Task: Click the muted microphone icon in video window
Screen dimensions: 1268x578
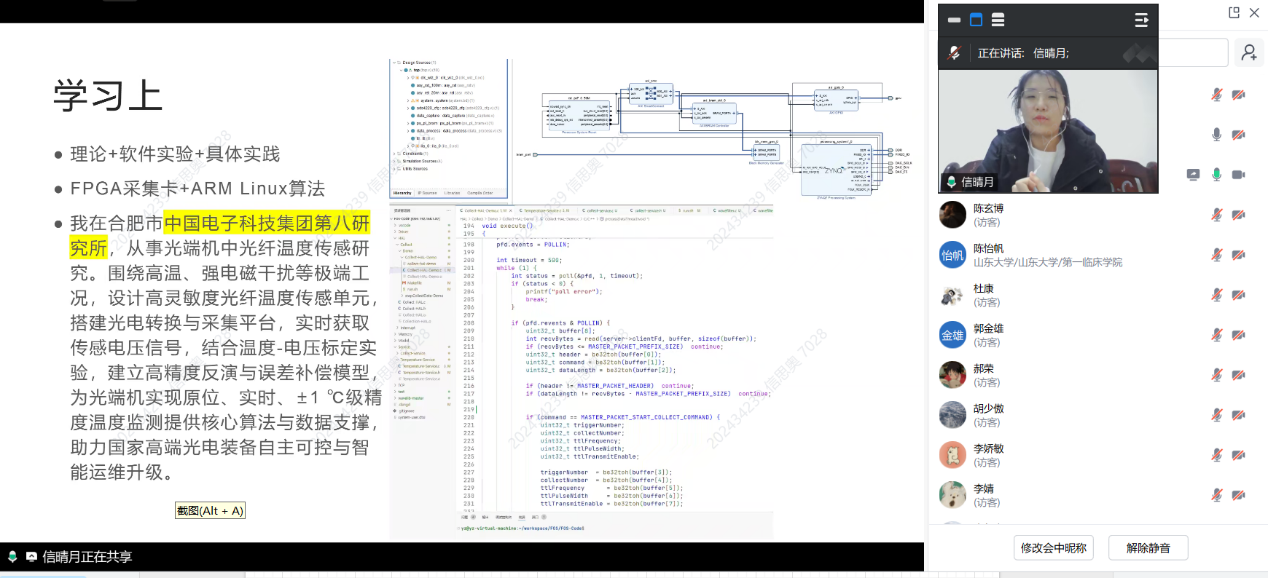Action: point(955,53)
